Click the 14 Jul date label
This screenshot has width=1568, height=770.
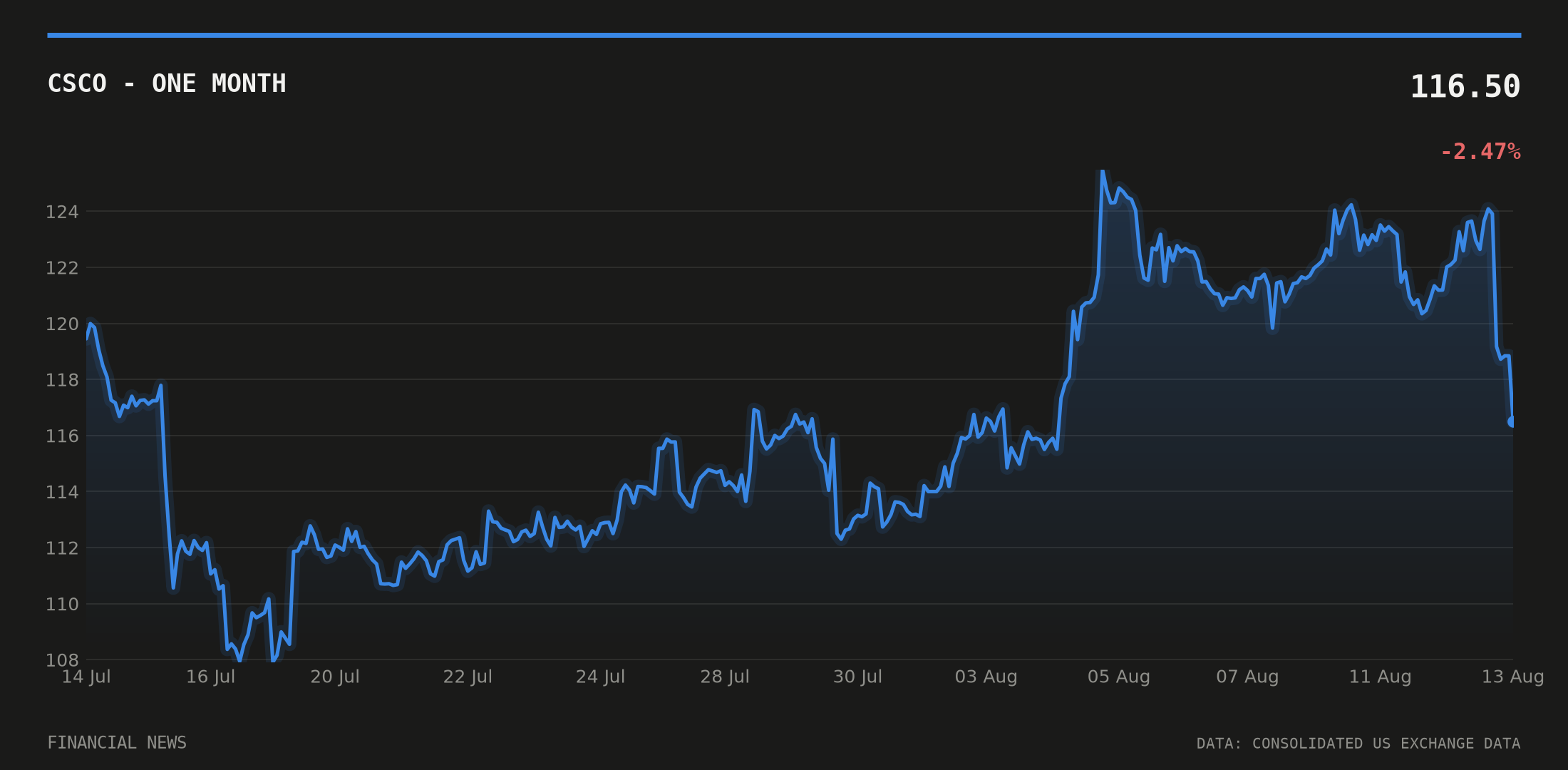pyautogui.click(x=86, y=677)
